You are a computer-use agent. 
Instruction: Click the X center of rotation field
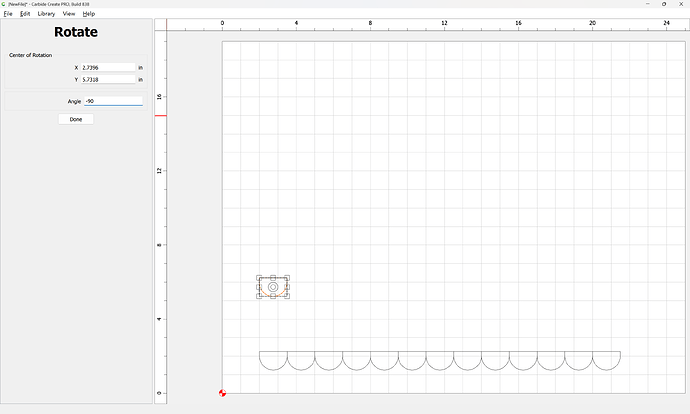point(107,67)
